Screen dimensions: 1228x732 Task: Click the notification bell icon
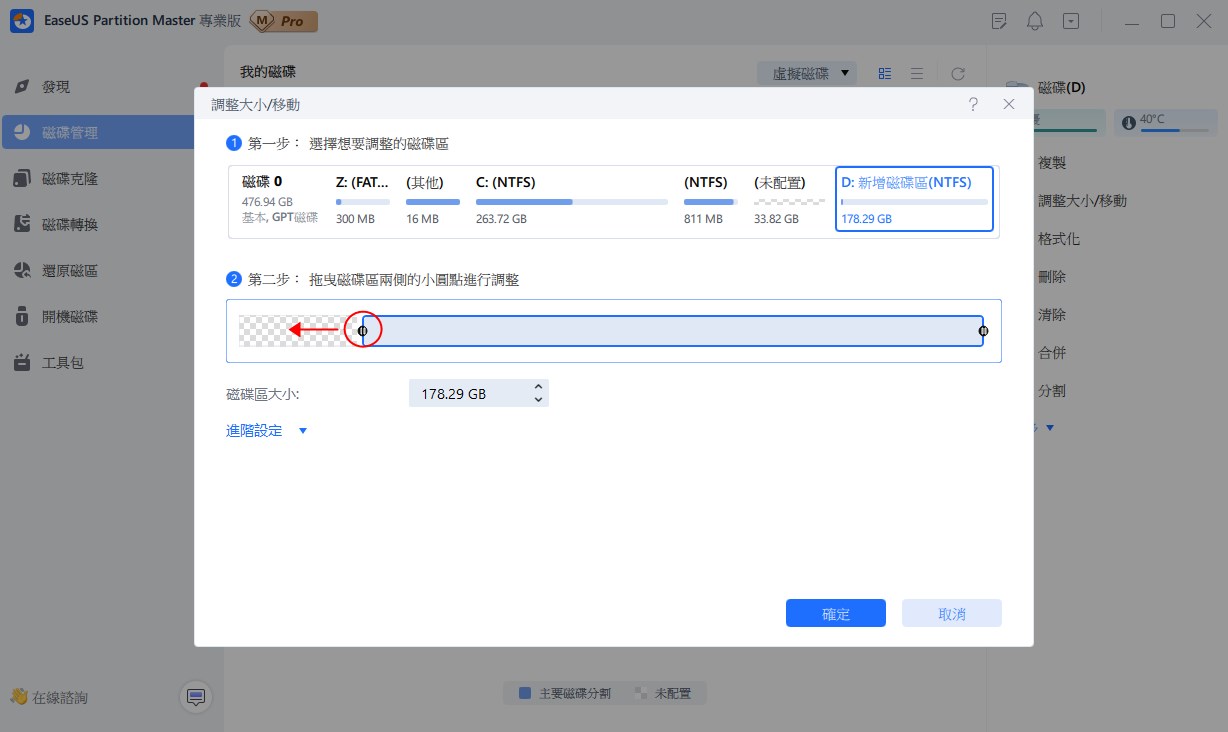(x=1035, y=20)
